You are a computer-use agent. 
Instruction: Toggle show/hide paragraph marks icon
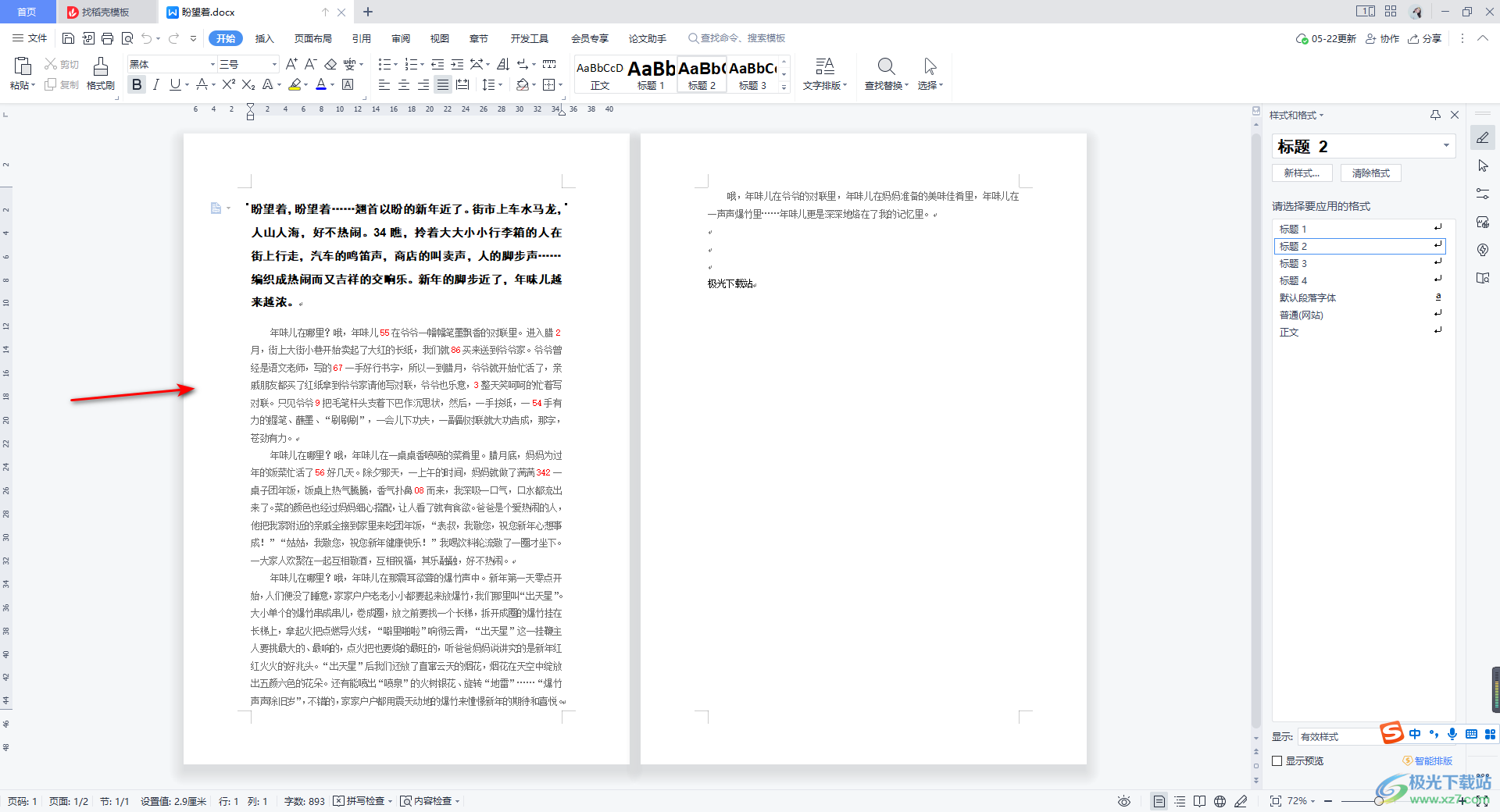pos(522,64)
